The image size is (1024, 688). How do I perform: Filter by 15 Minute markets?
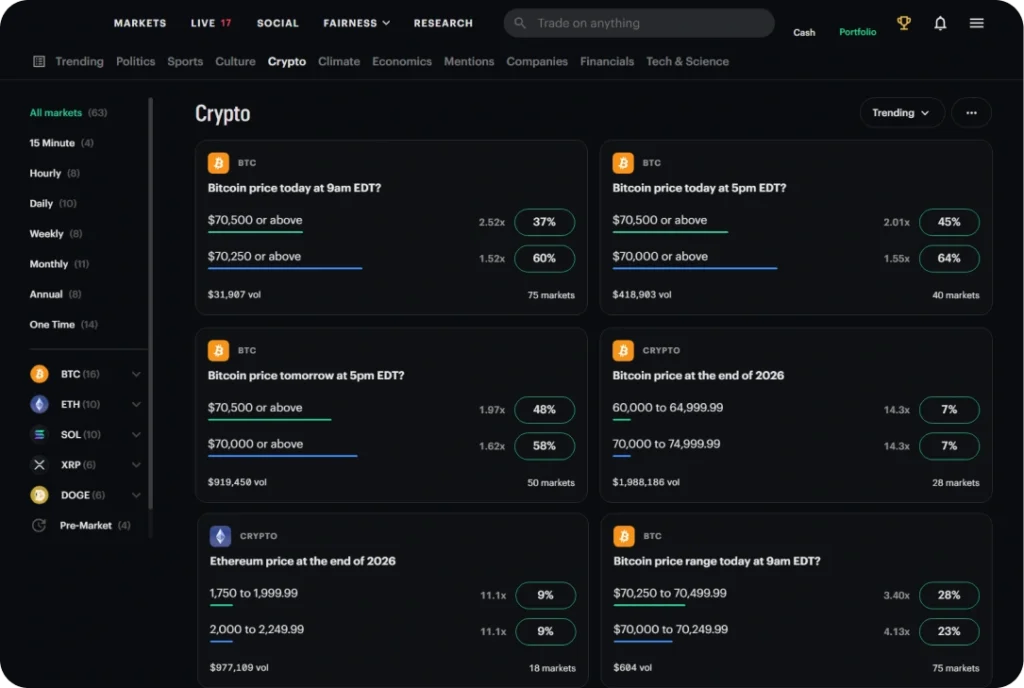61,143
